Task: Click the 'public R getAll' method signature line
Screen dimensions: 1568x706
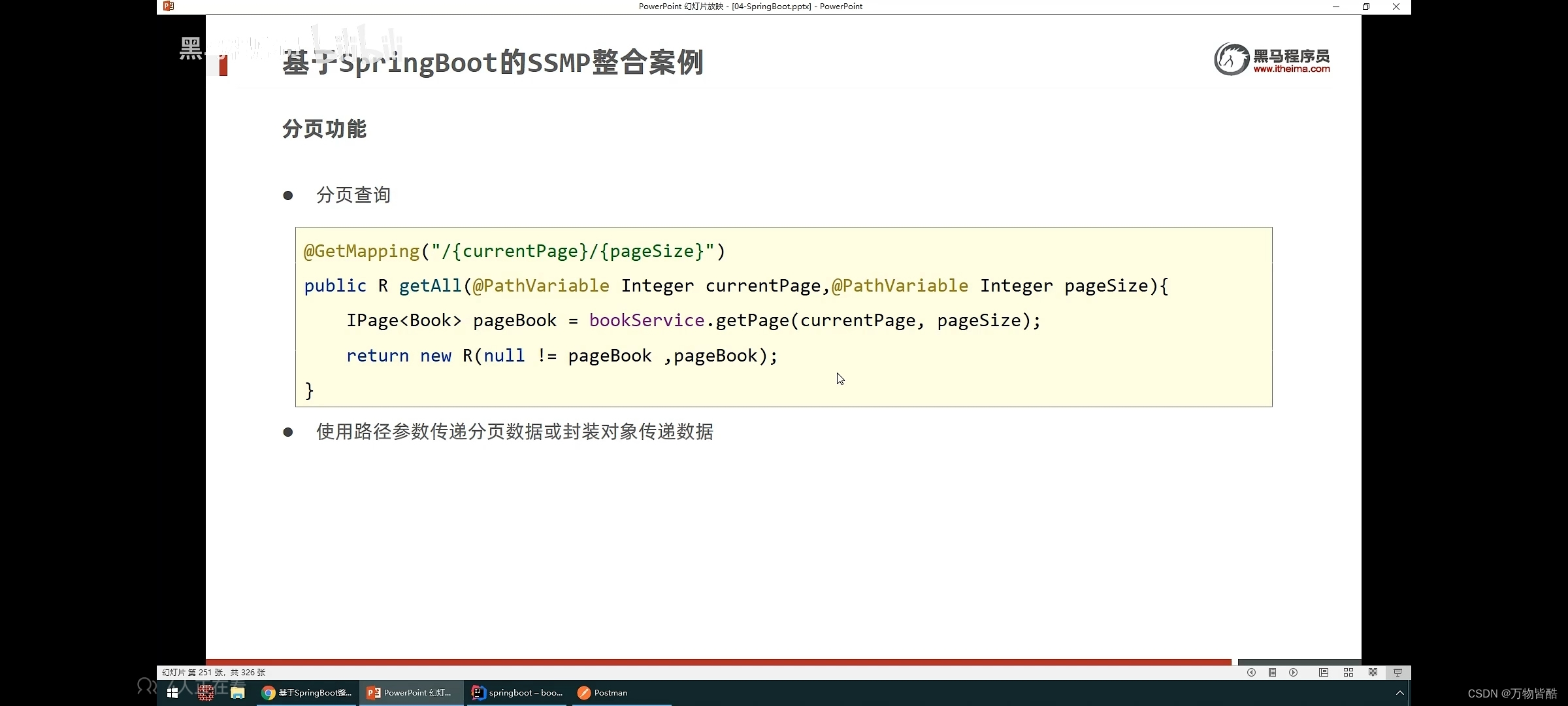Action: point(736,286)
